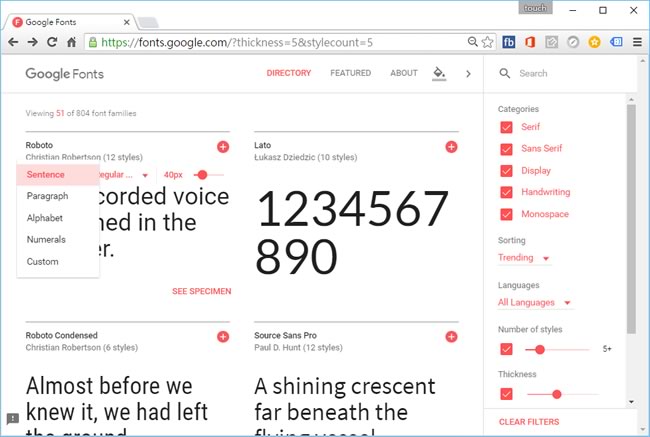Select Custom in the preview text menu
650x437 pixels.
(x=58, y=262)
